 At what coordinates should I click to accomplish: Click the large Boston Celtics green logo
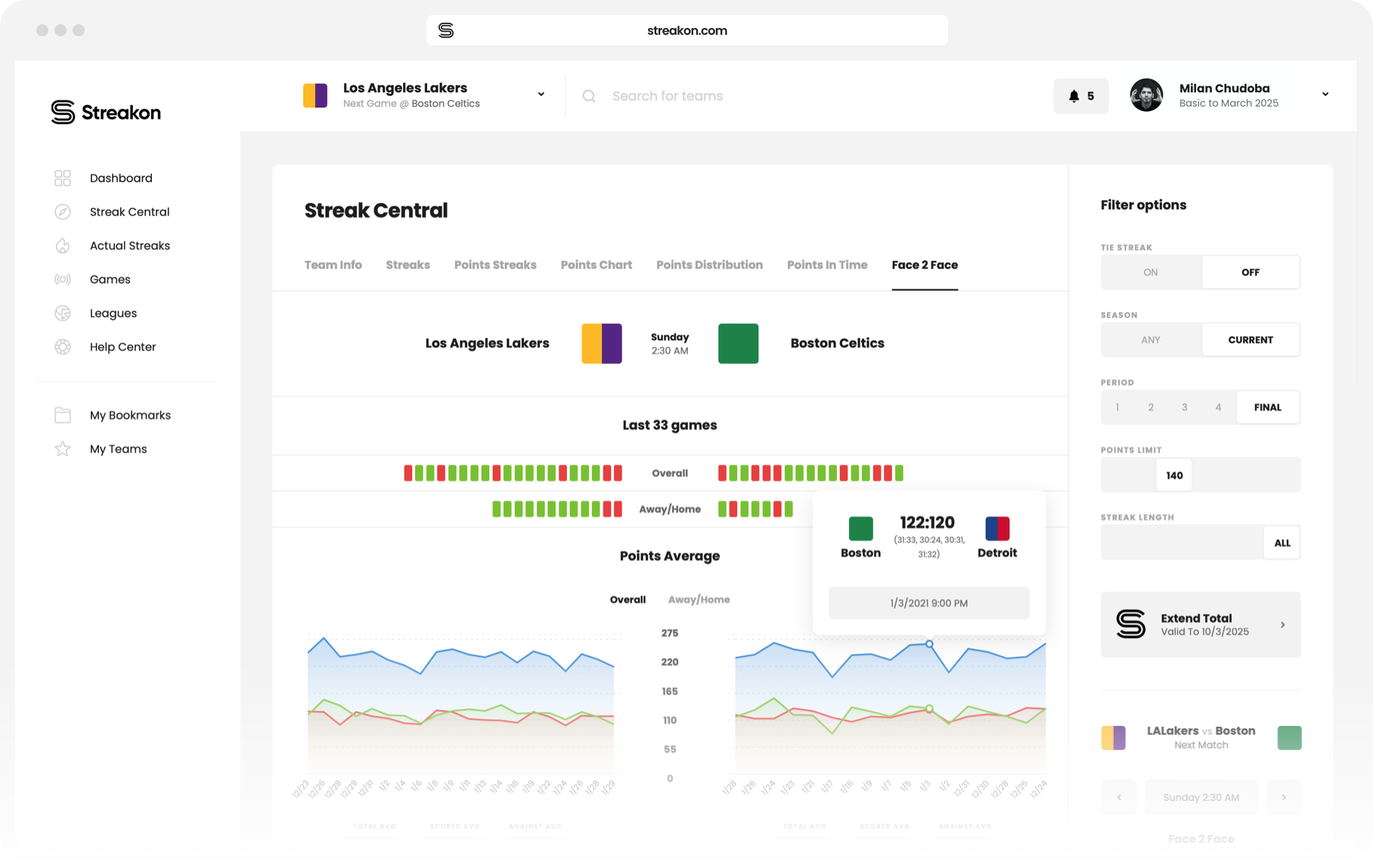pos(738,344)
